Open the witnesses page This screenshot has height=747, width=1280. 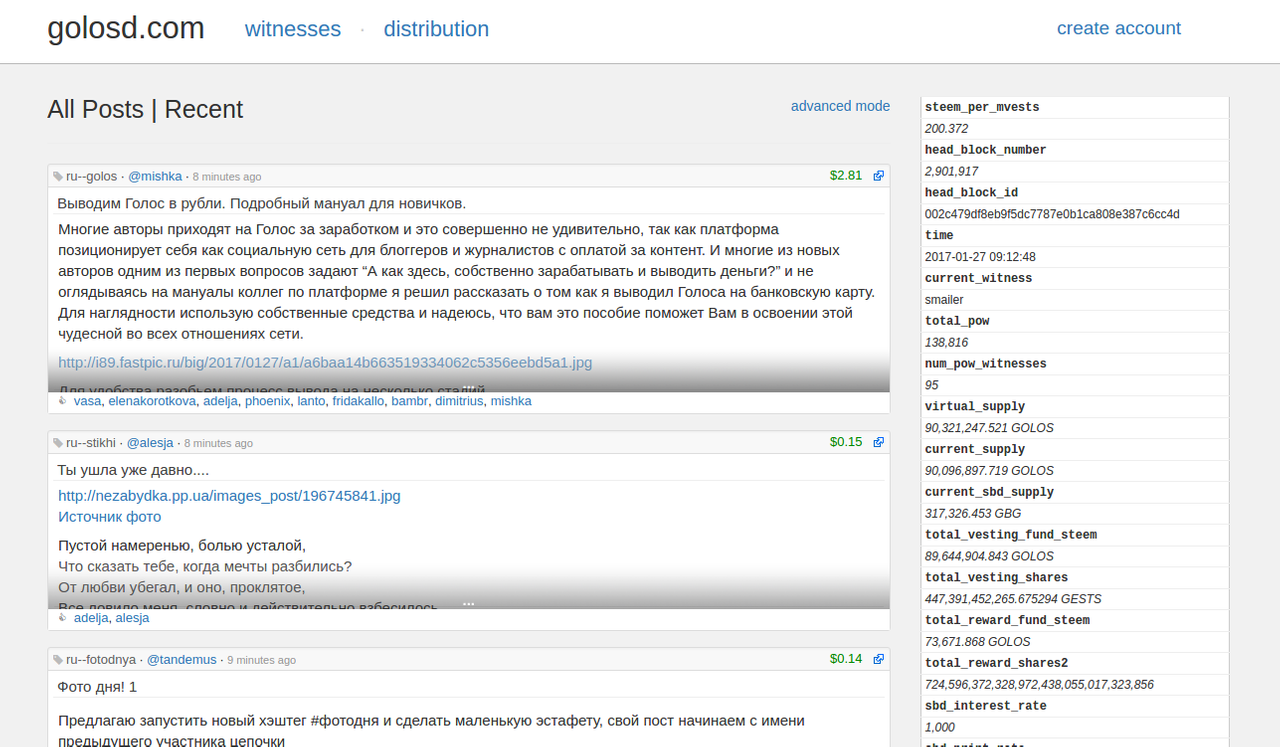293,29
